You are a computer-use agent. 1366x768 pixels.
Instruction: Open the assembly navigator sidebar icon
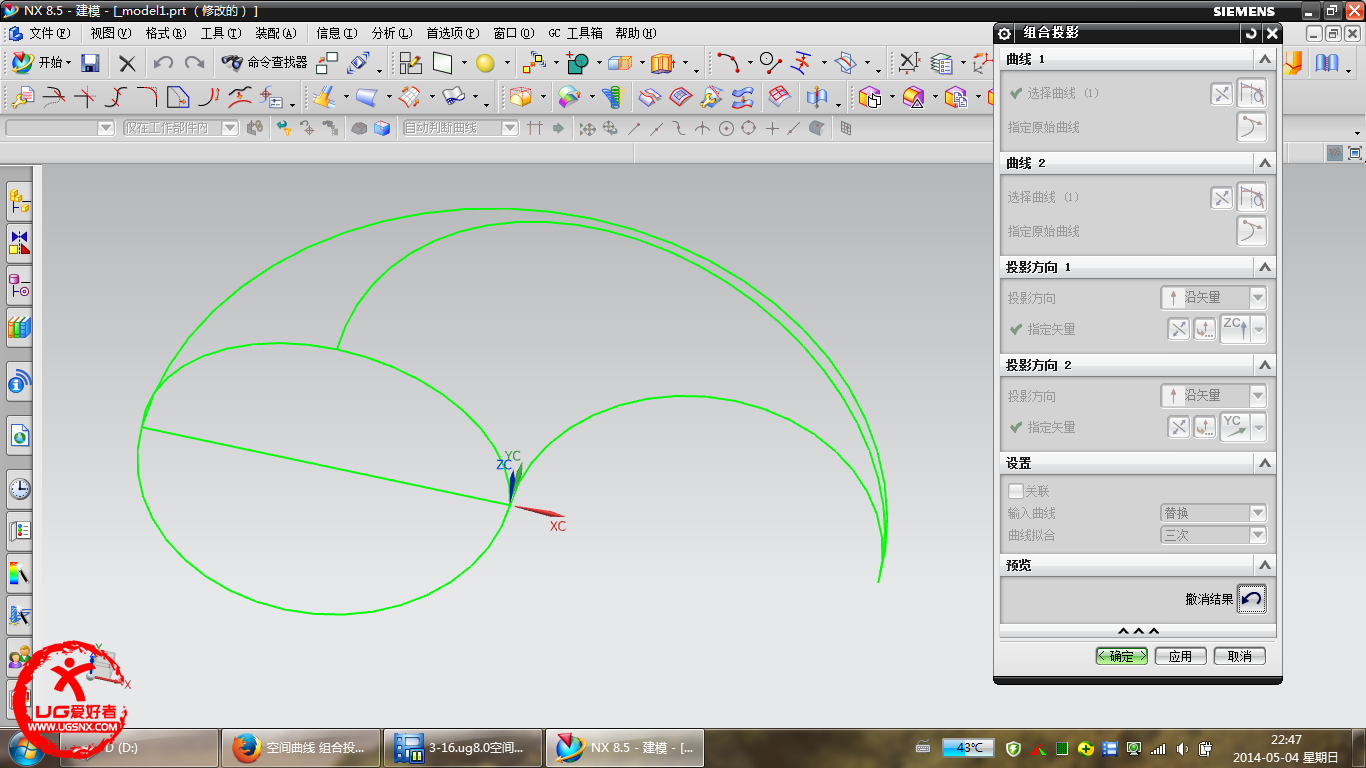19,202
